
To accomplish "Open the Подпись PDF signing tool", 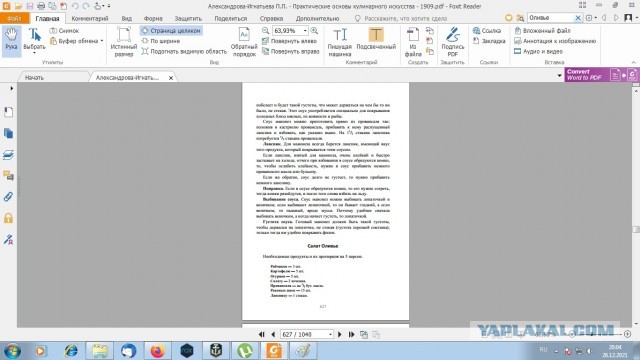I will [x=453, y=42].
